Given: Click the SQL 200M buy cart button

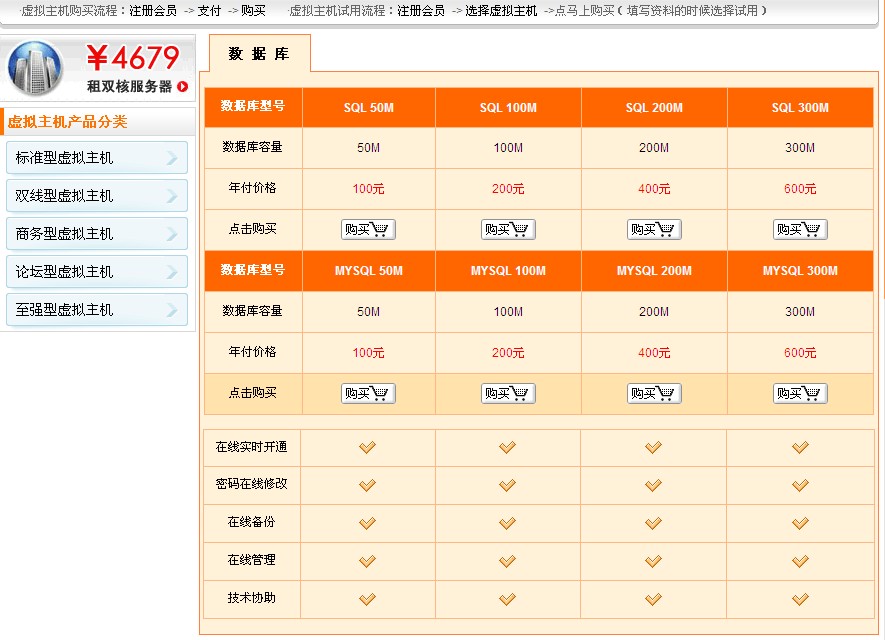Looking at the screenshot, I should (x=654, y=230).
